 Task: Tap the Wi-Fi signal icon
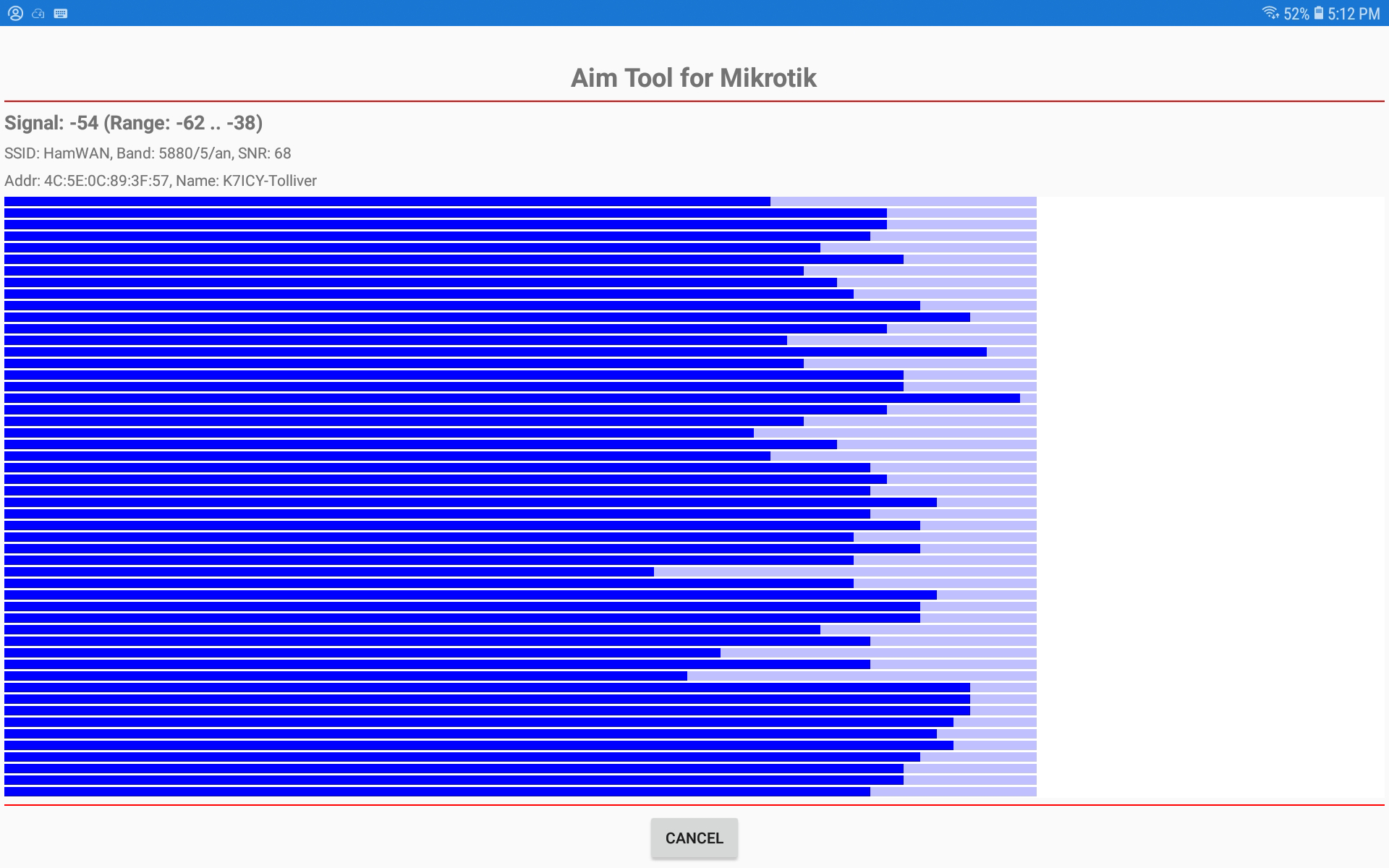click(1270, 13)
